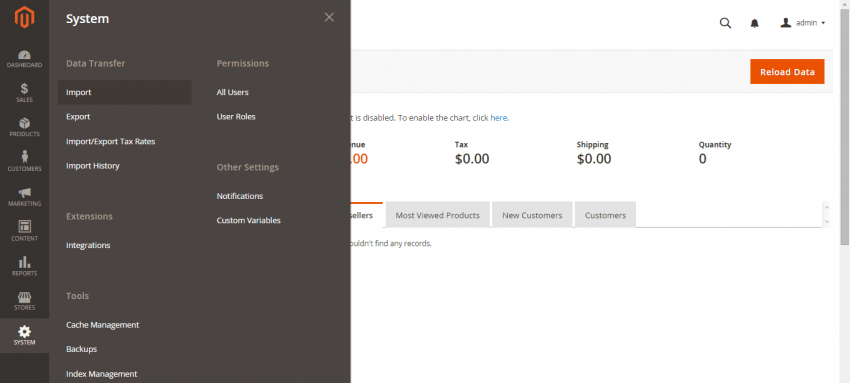The width and height of the screenshot is (850, 383).
Task: Switch to New Customers tab
Action: point(532,215)
